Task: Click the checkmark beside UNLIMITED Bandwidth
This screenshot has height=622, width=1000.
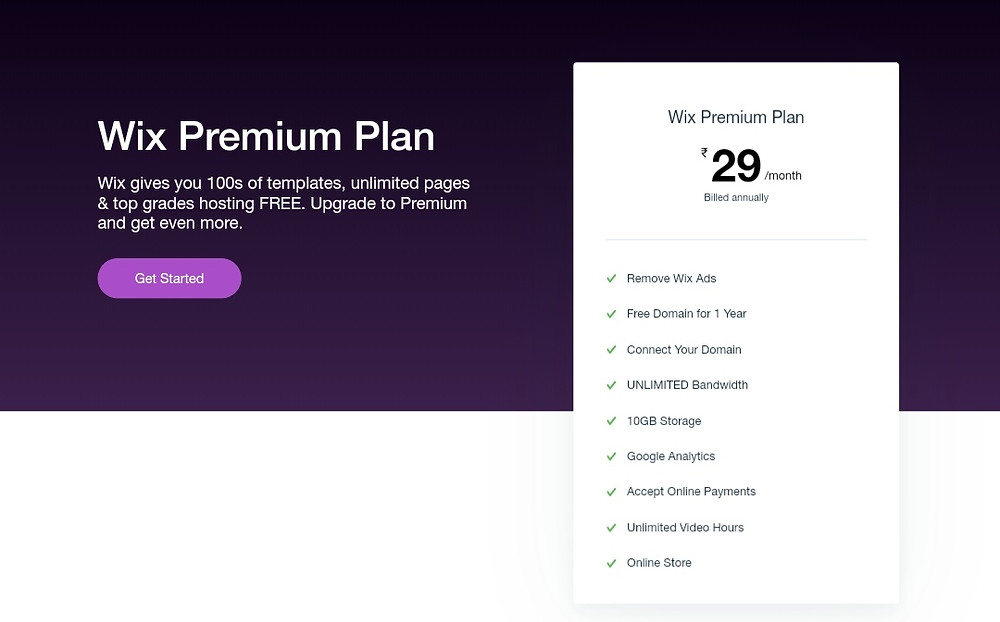Action: pyautogui.click(x=611, y=385)
